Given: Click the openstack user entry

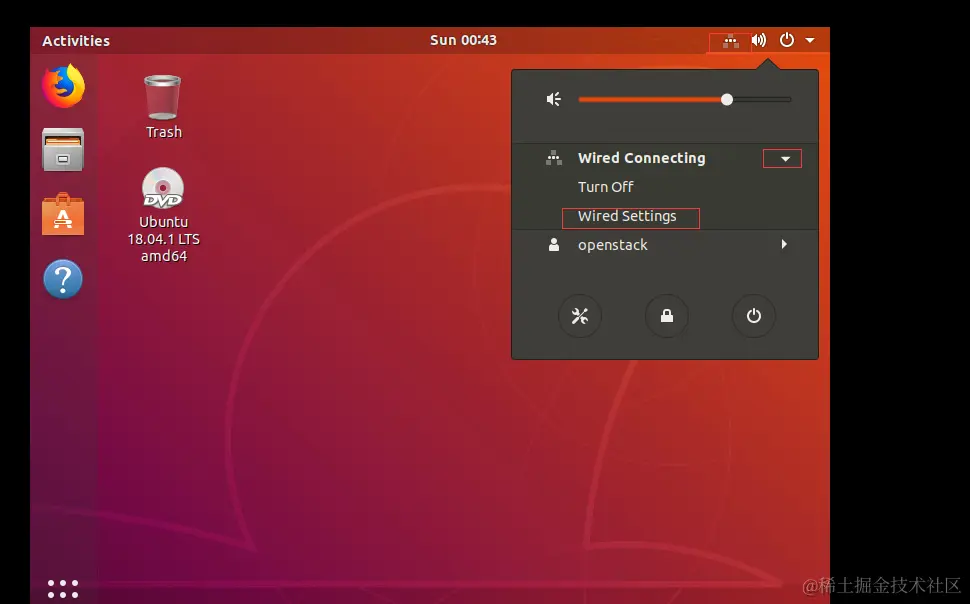Looking at the screenshot, I should click(x=665, y=245).
